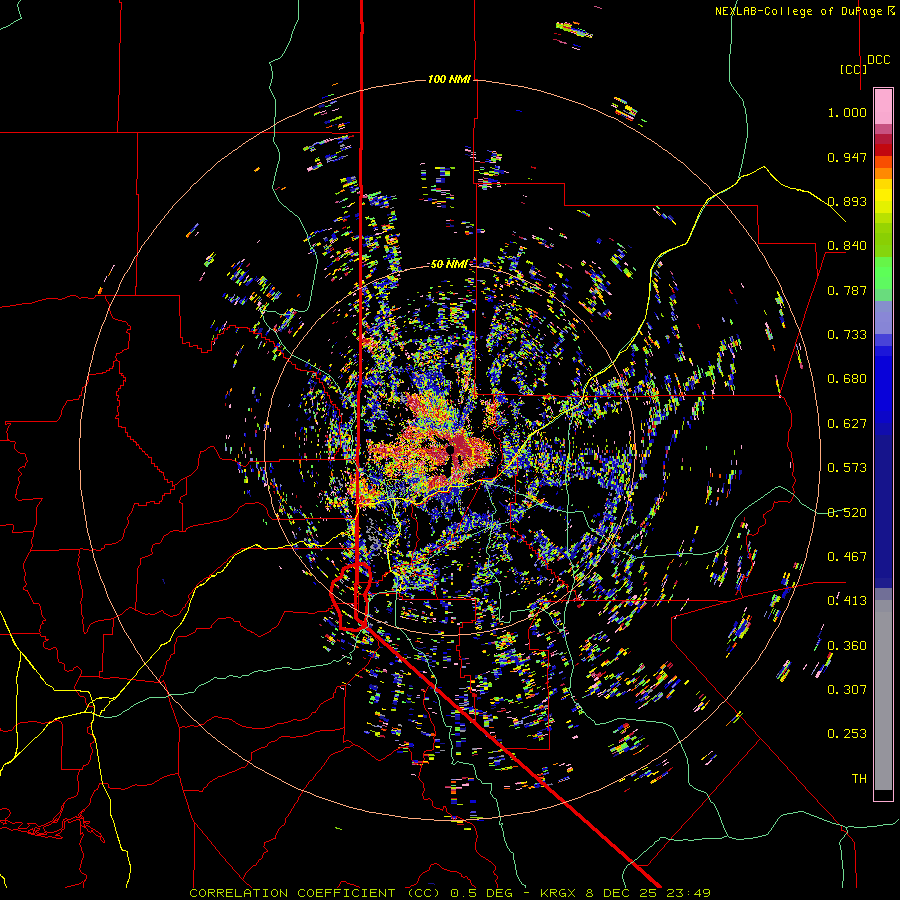The width and height of the screenshot is (900, 900).
Task: Click the 0.467 scale value
Action: 847,557
